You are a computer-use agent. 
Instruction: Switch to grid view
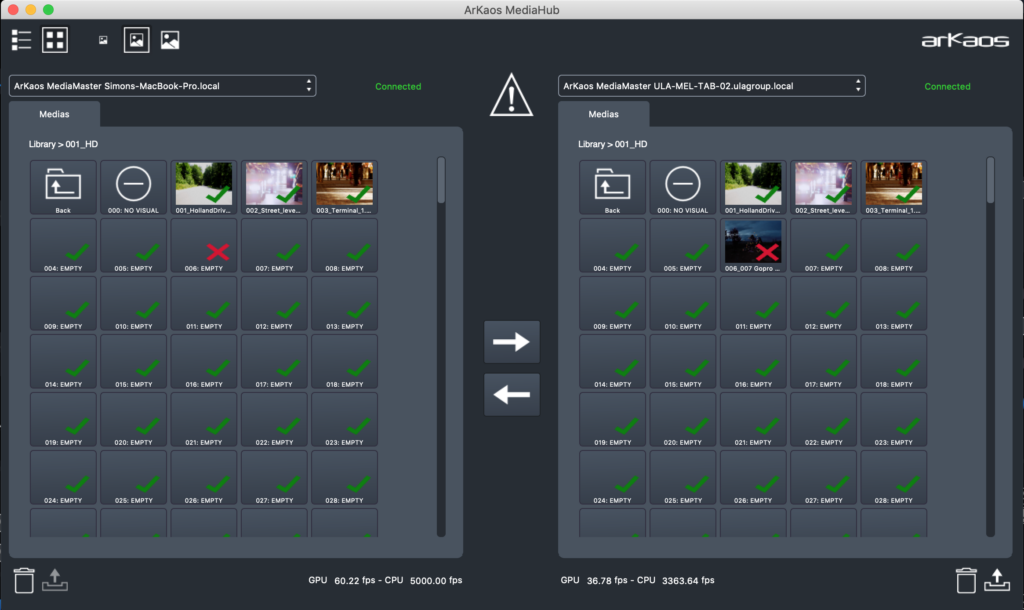click(x=55, y=40)
